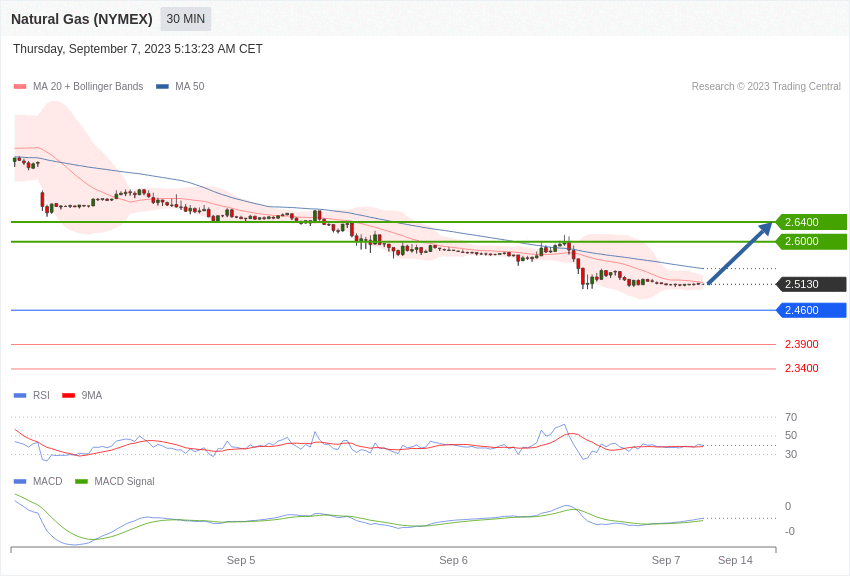The width and height of the screenshot is (850, 576).
Task: Click the RSI 70 level label
Action: [791, 417]
